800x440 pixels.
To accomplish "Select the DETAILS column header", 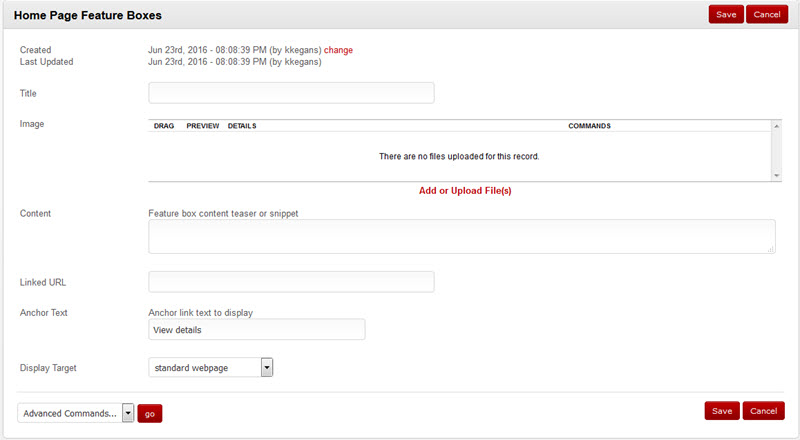I will point(242,127).
